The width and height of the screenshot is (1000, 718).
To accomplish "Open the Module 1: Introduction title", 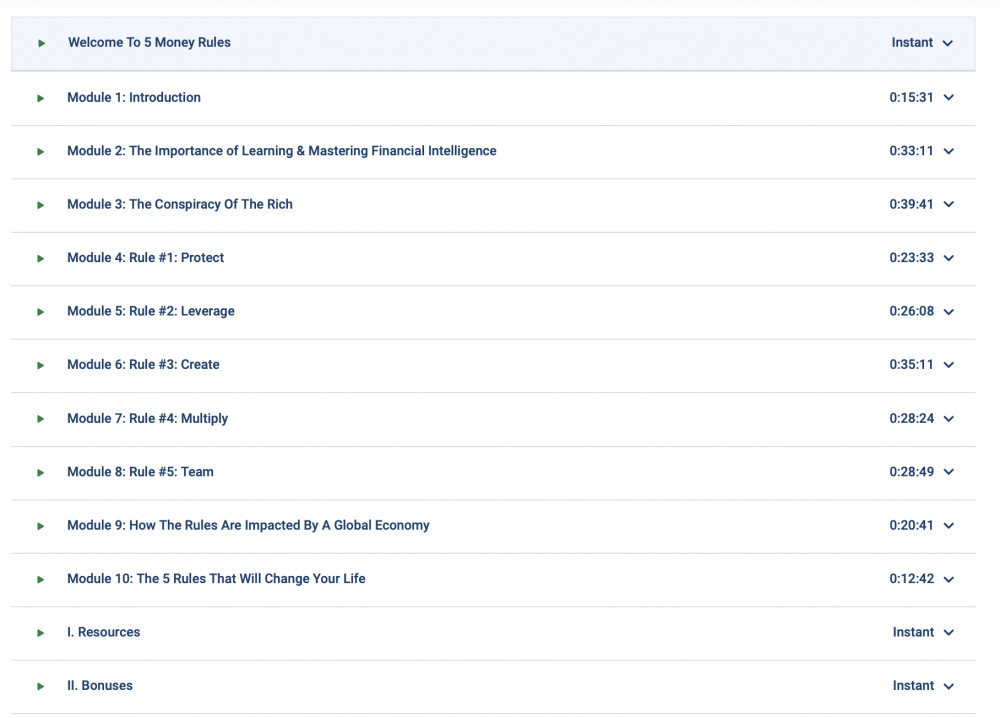I will tap(134, 98).
